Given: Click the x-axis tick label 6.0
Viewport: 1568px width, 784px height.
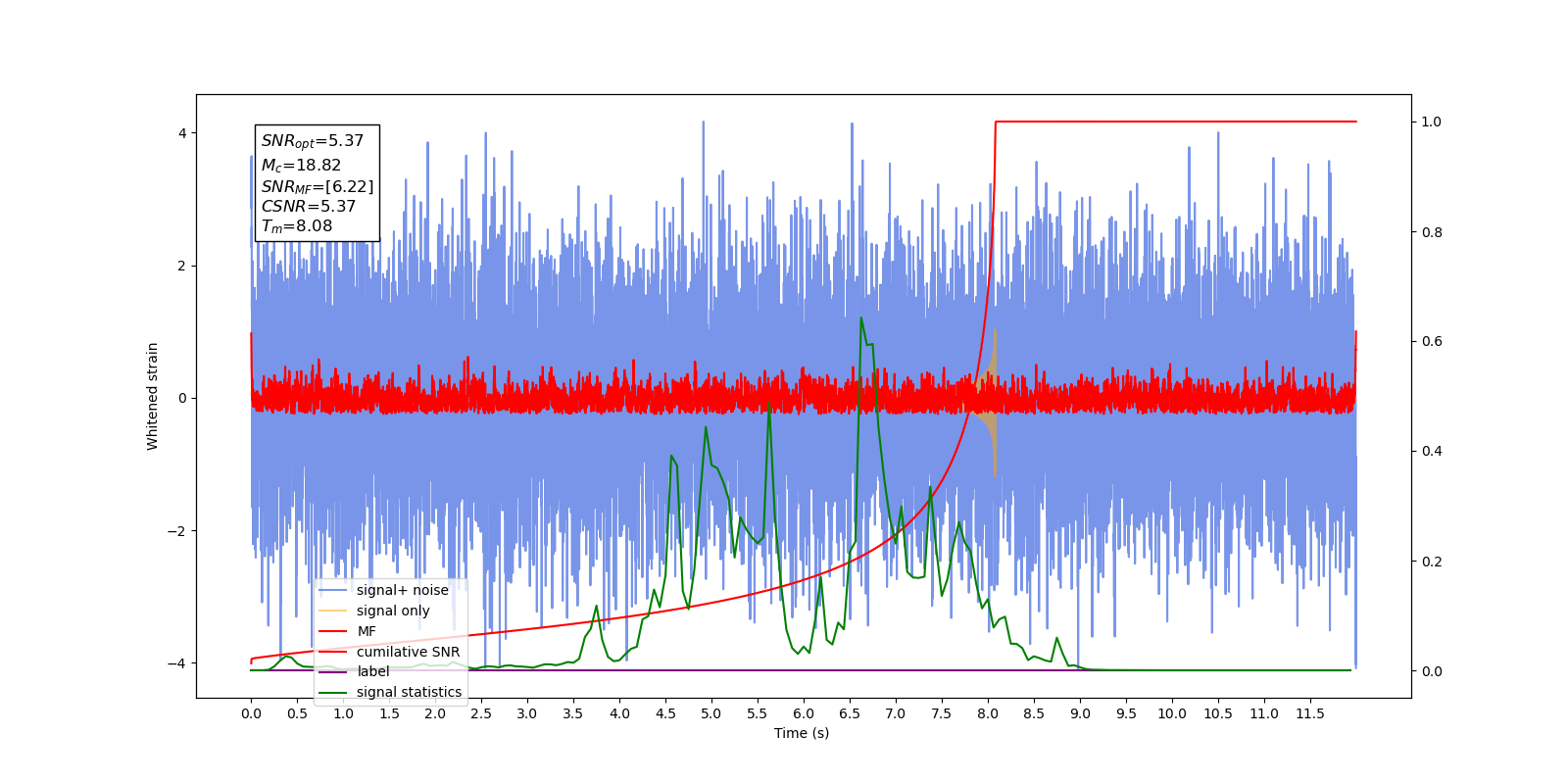Looking at the screenshot, I should pyautogui.click(x=804, y=713).
